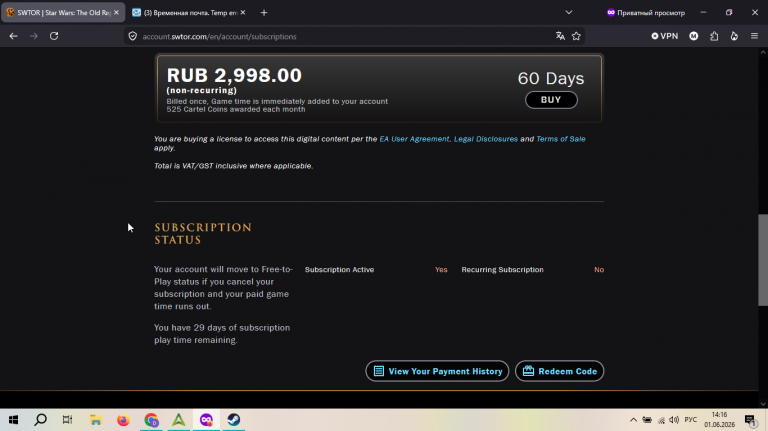The image size is (768, 431).
Task: Open the browser hamburger menu
Action: pos(754,36)
